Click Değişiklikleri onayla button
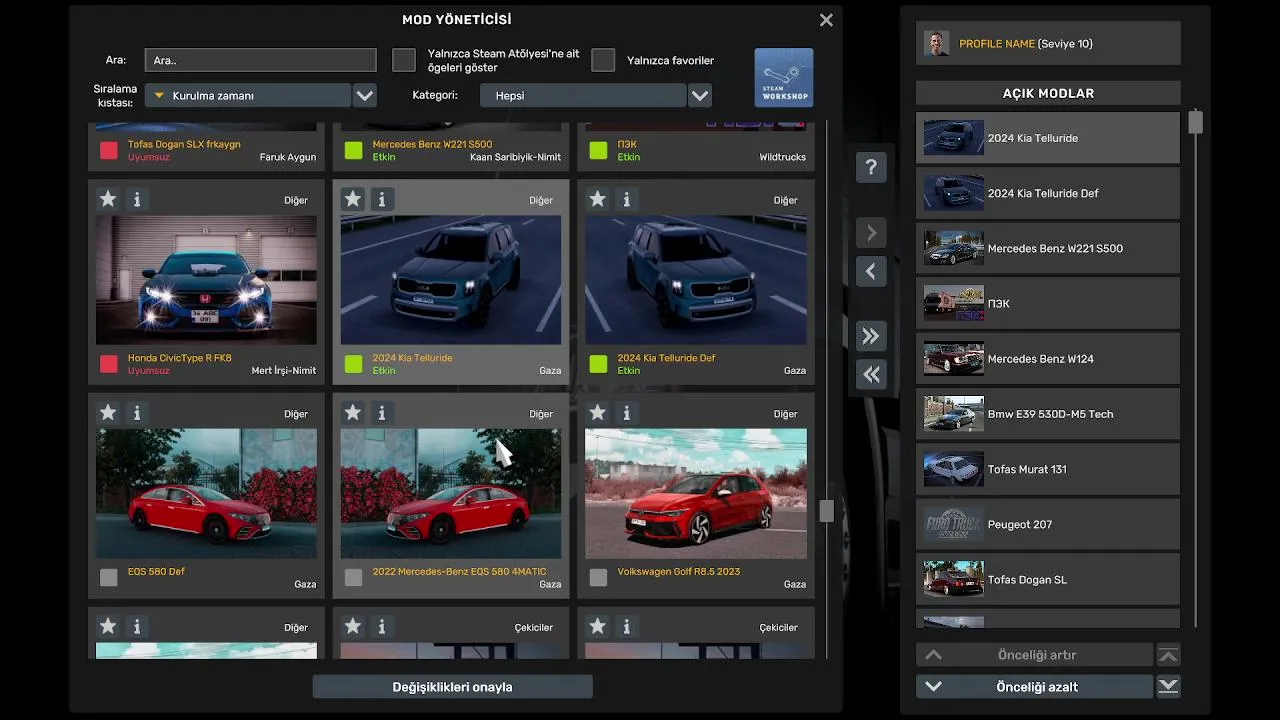This screenshot has width=1280, height=720. pyautogui.click(x=452, y=687)
